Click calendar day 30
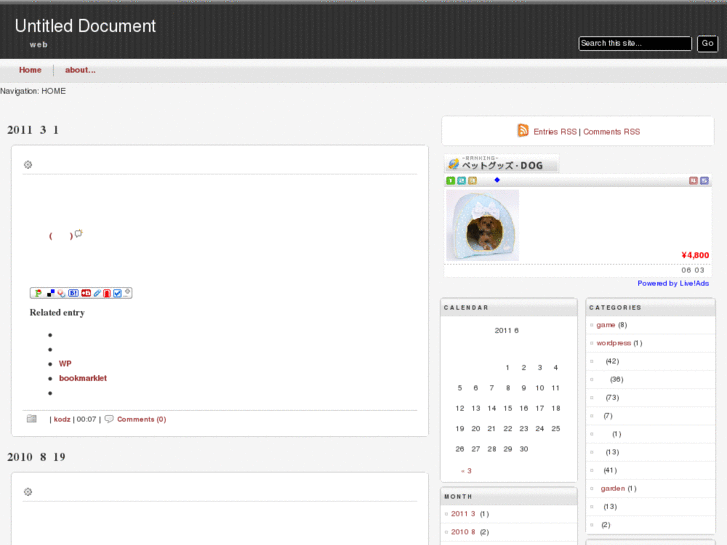The image size is (727, 545). point(523,449)
